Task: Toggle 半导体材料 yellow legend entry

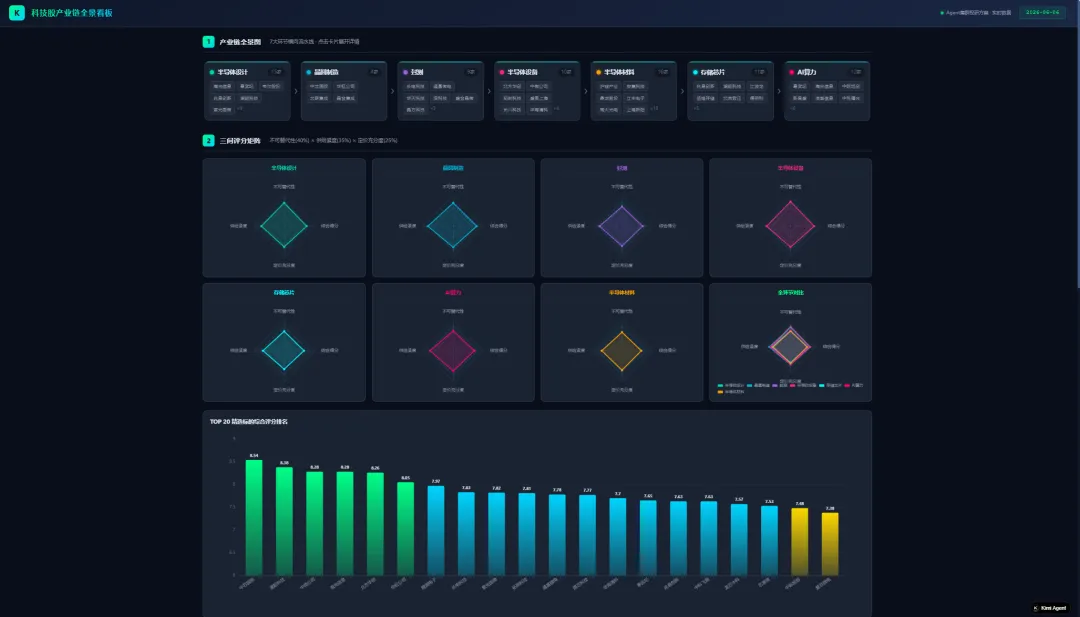Action: tap(731, 392)
